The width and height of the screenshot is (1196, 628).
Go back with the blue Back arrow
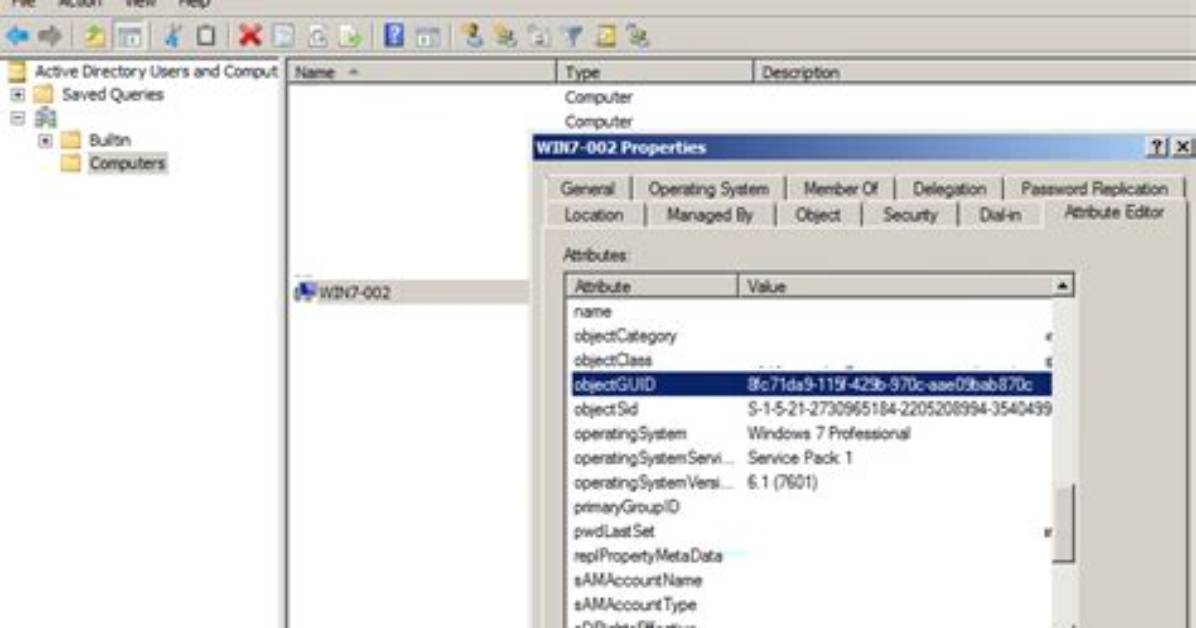tap(17, 36)
